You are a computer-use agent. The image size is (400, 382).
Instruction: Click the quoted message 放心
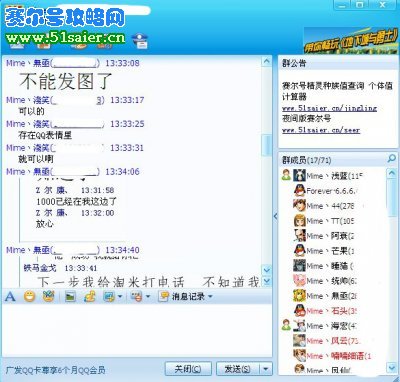[45, 224]
